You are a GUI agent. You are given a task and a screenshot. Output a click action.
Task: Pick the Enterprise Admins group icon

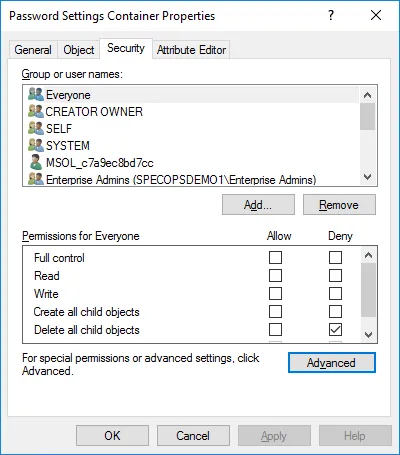36,179
